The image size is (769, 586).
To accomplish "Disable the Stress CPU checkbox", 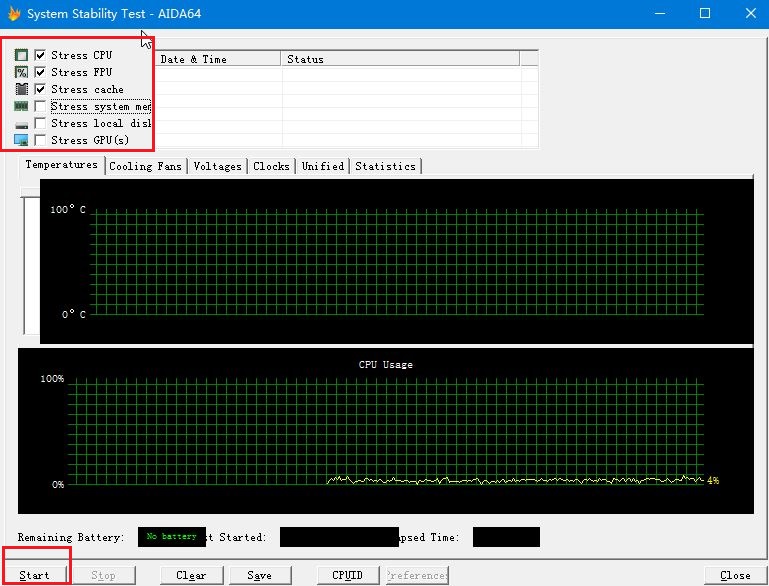I will tap(40, 55).
